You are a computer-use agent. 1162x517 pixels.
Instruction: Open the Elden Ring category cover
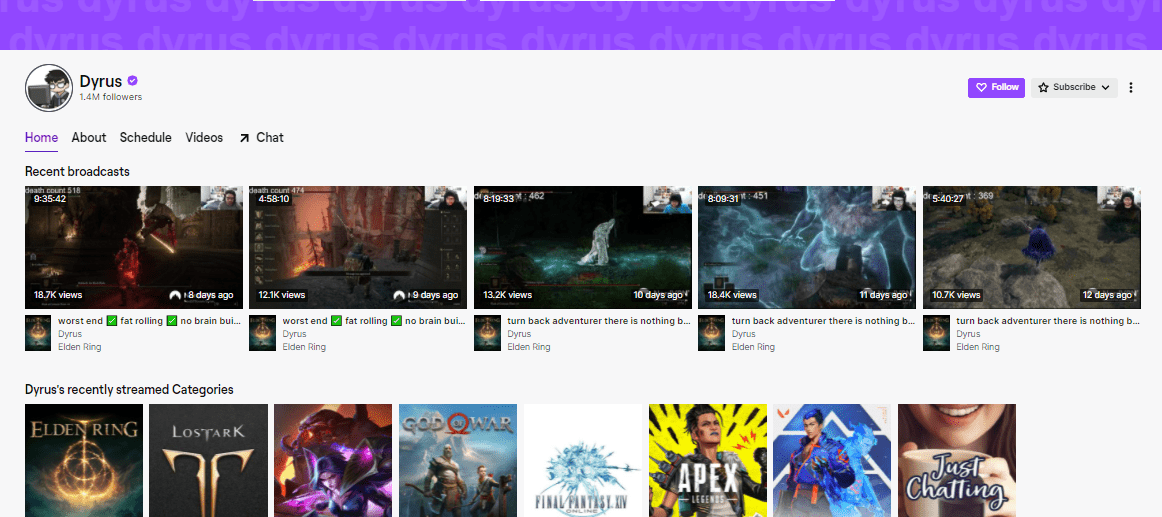point(84,460)
